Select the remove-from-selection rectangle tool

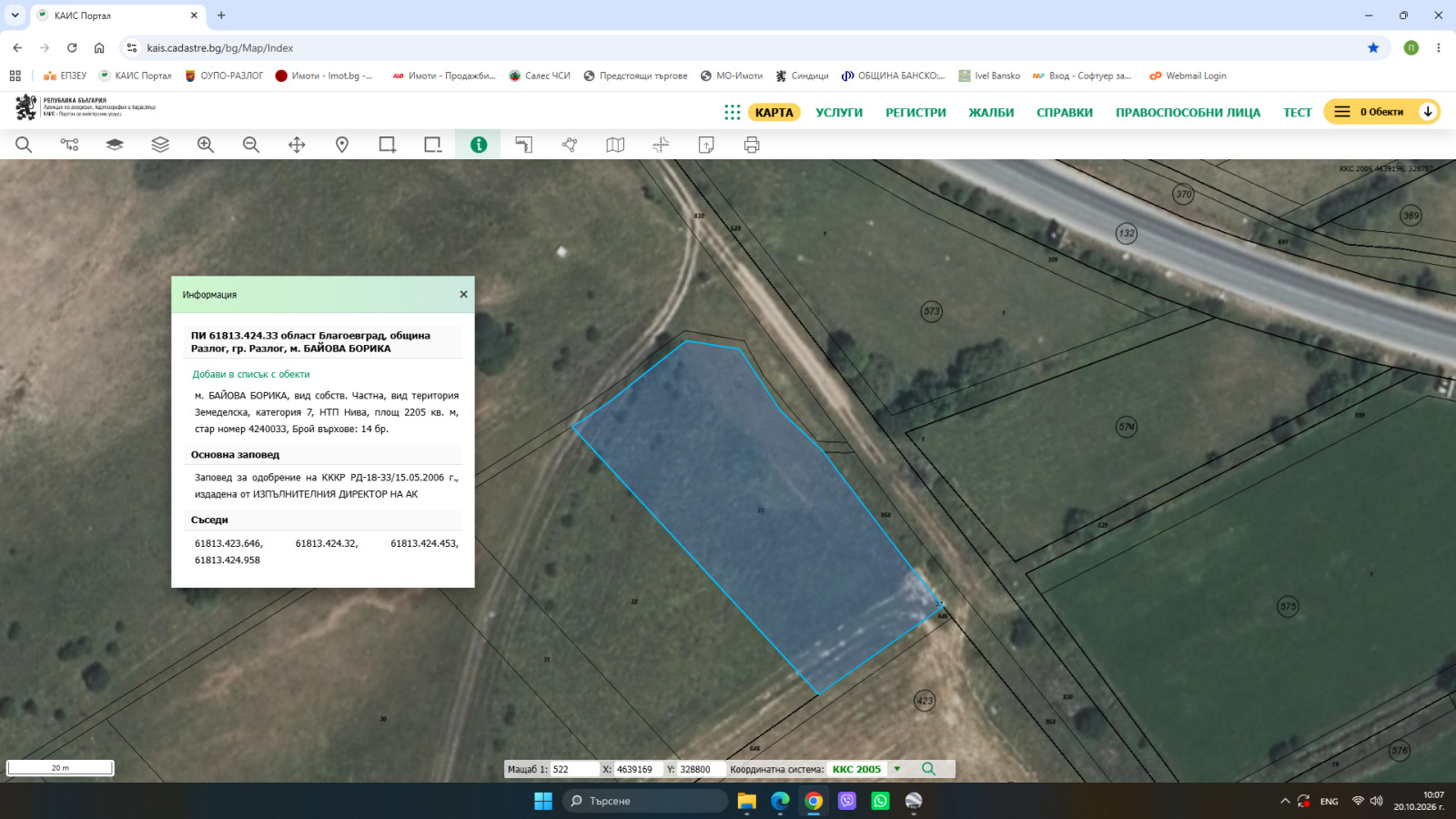pos(433,145)
